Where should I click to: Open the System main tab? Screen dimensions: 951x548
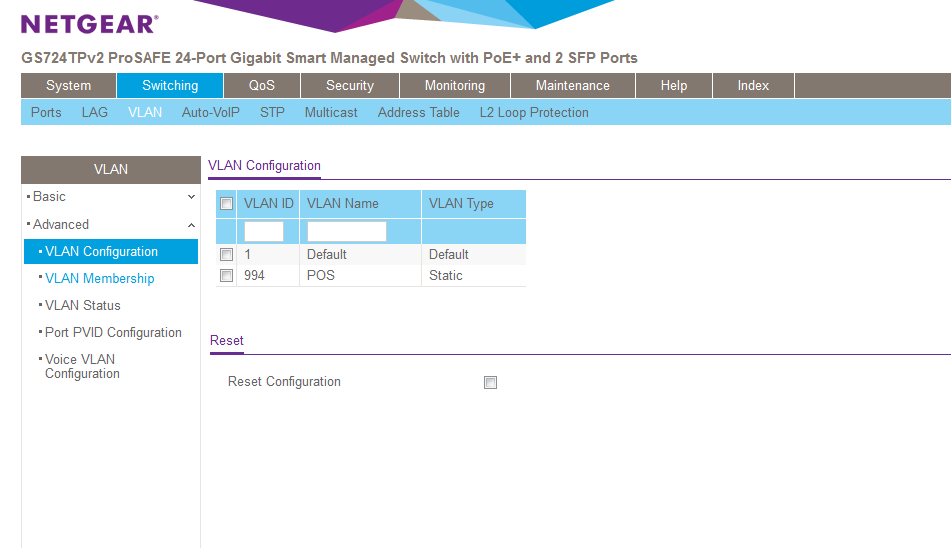(x=69, y=85)
